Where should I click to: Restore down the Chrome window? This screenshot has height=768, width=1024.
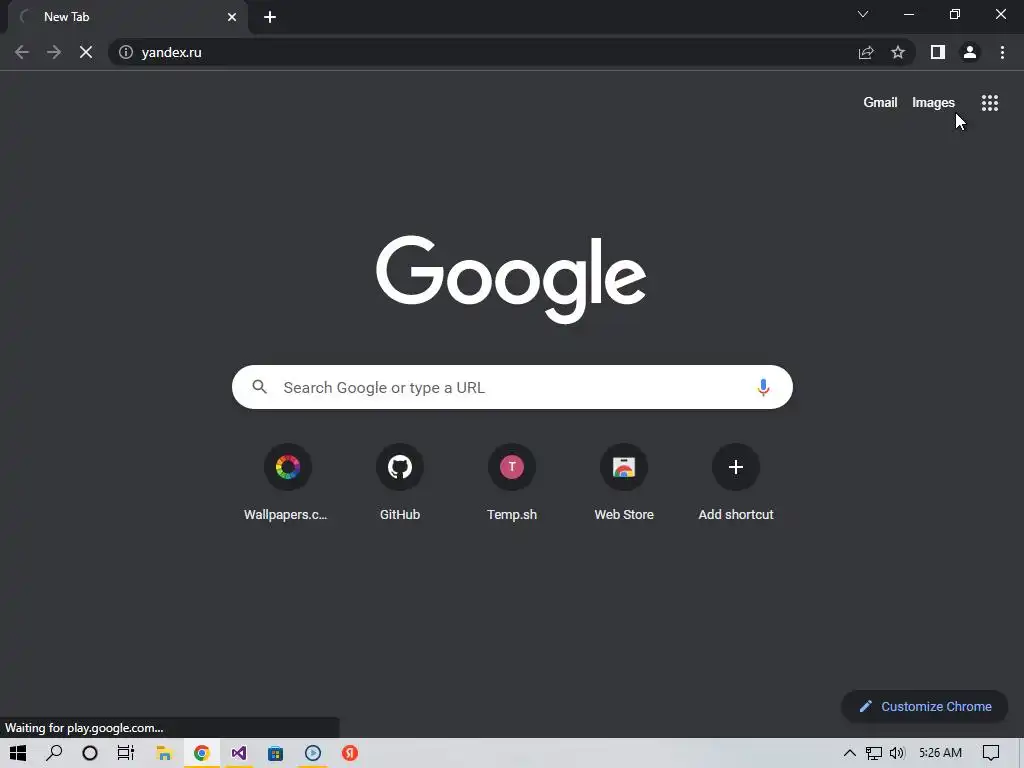point(955,14)
